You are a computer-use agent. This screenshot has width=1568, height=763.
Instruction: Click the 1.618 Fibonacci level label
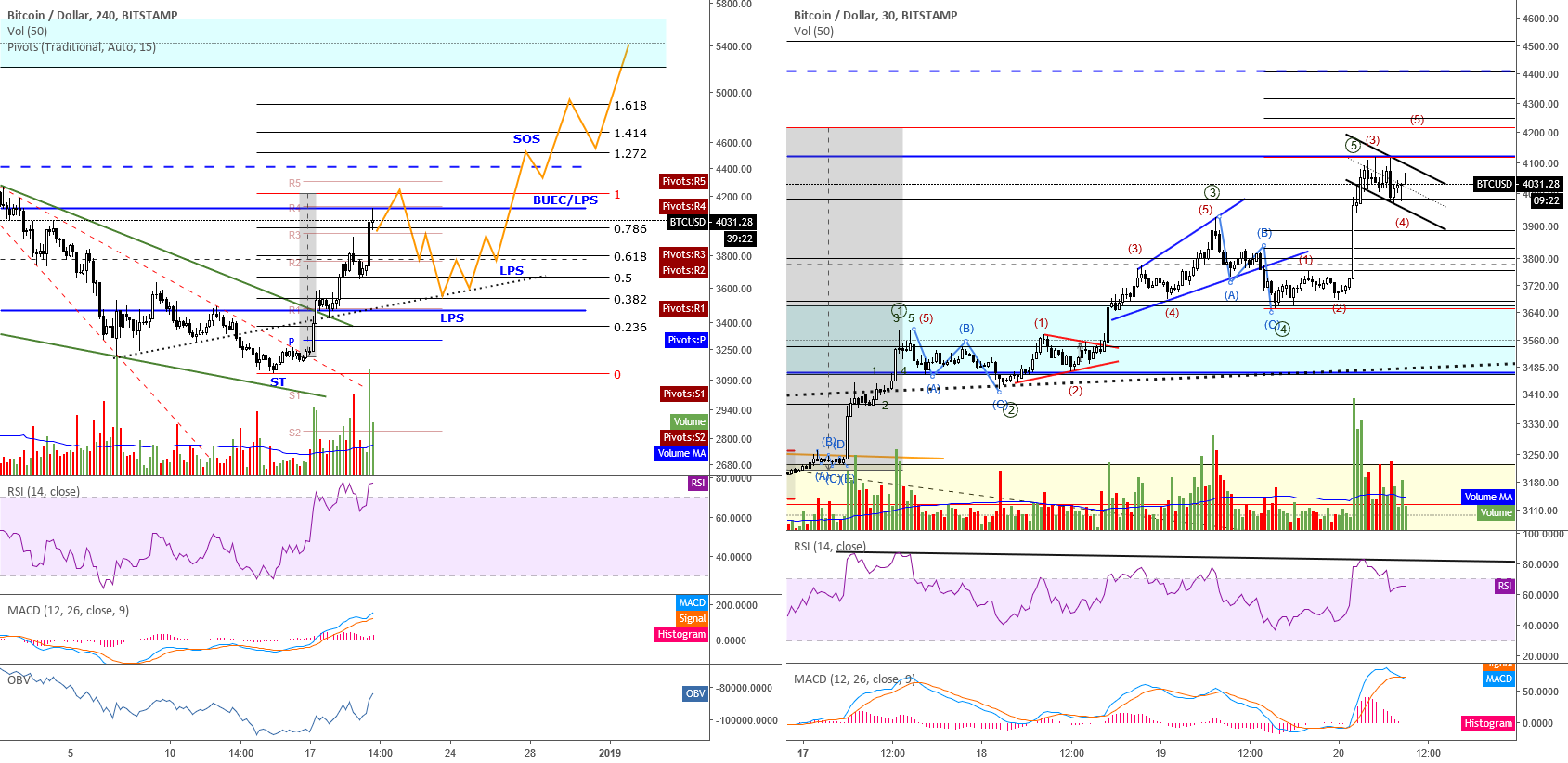tap(629, 106)
